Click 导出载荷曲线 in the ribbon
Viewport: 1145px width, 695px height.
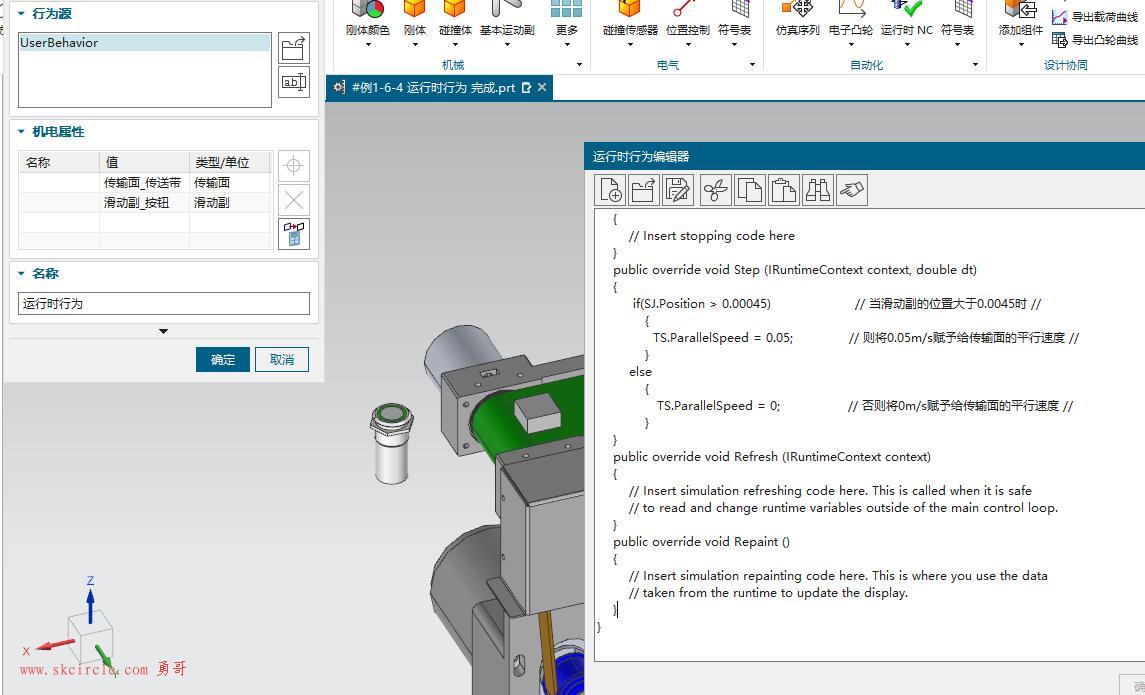tap(1095, 16)
